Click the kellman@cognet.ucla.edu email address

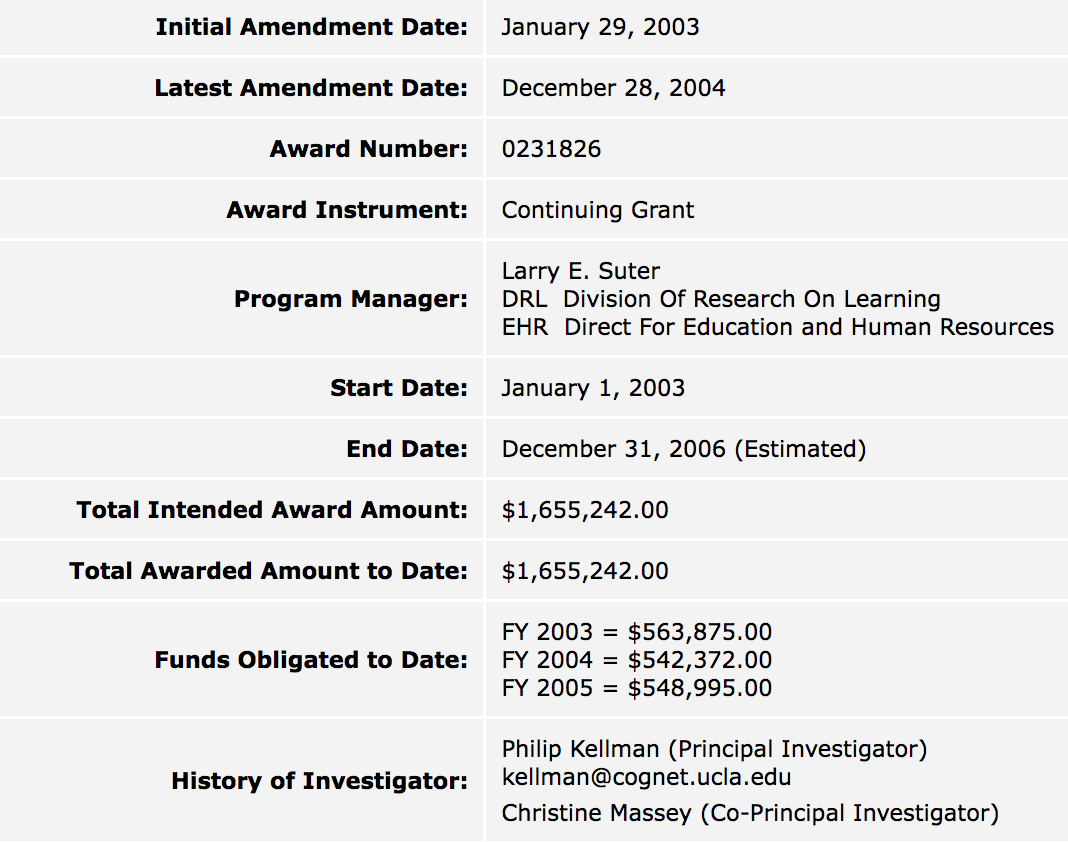click(x=647, y=777)
